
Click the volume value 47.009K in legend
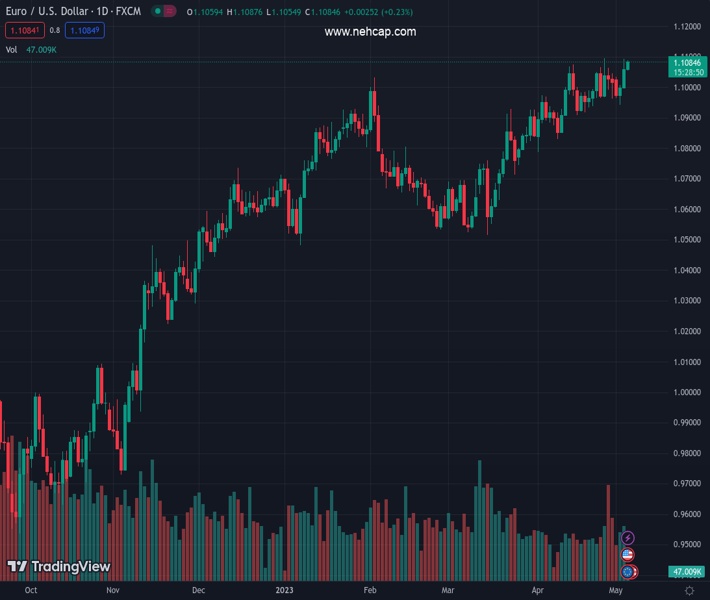(42, 49)
